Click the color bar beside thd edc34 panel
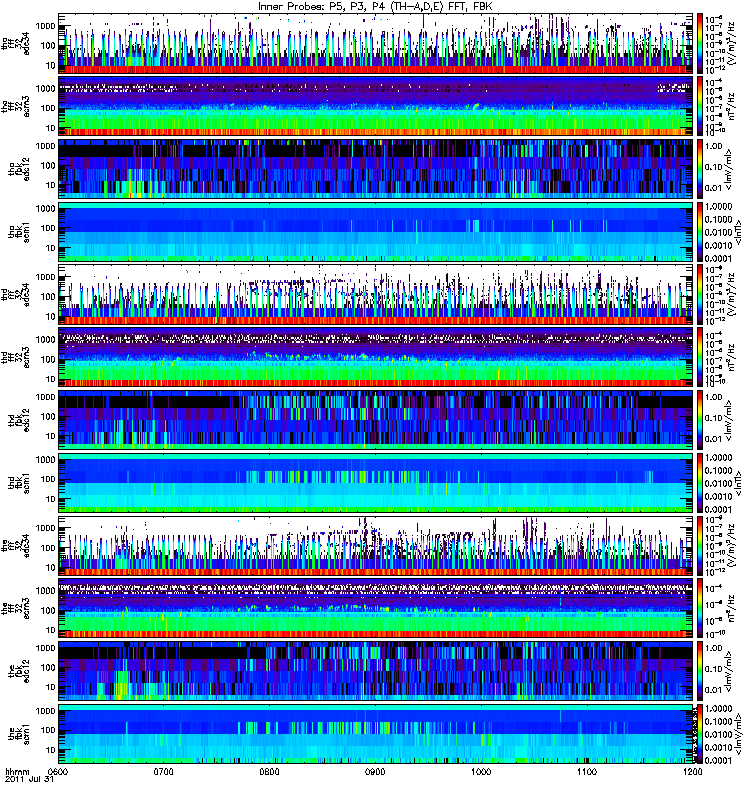The image size is (750, 800). (700, 294)
